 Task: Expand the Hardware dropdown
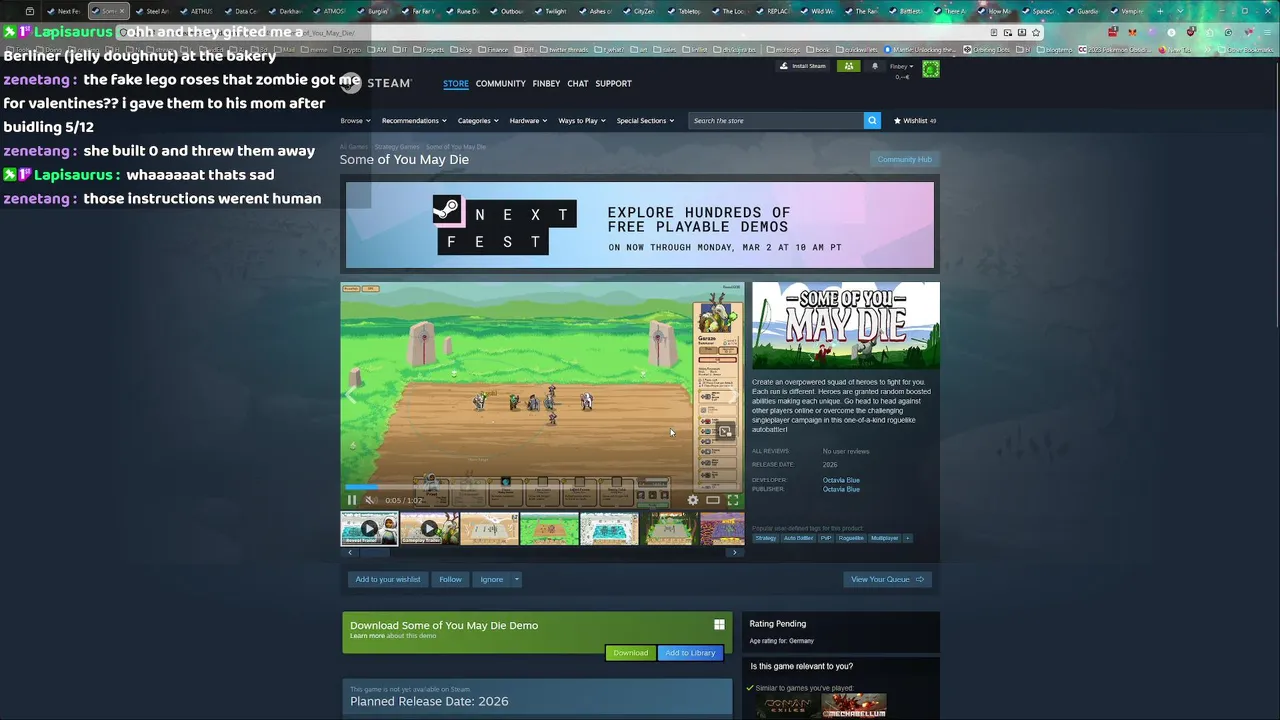[528, 120]
